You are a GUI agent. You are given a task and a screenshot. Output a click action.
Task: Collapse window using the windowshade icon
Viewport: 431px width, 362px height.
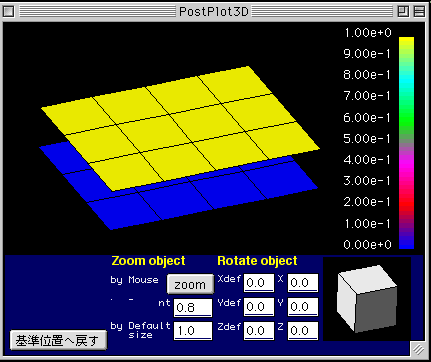419,12
